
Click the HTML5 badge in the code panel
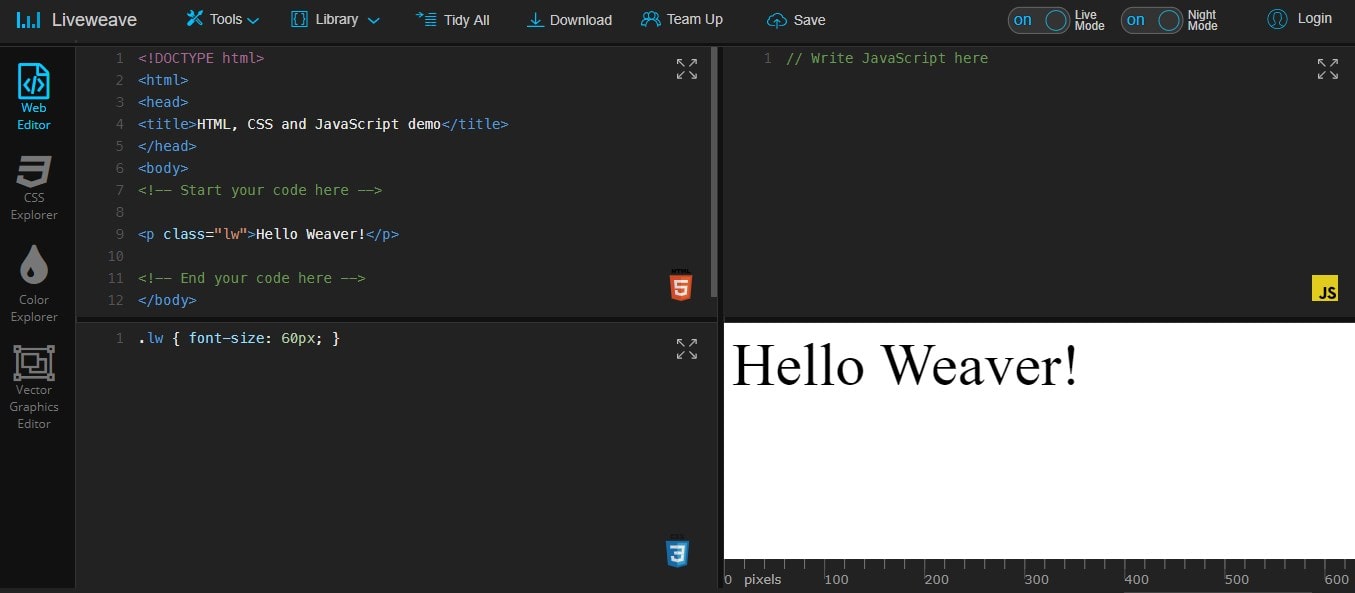coord(679,286)
